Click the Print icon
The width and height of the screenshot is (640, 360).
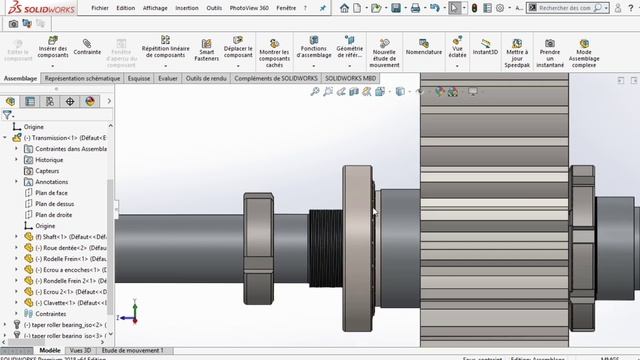[415, 8]
